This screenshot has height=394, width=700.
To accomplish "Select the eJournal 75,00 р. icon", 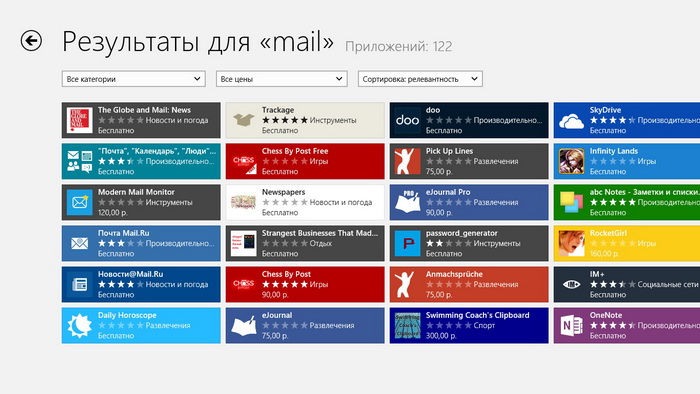I will [243, 325].
